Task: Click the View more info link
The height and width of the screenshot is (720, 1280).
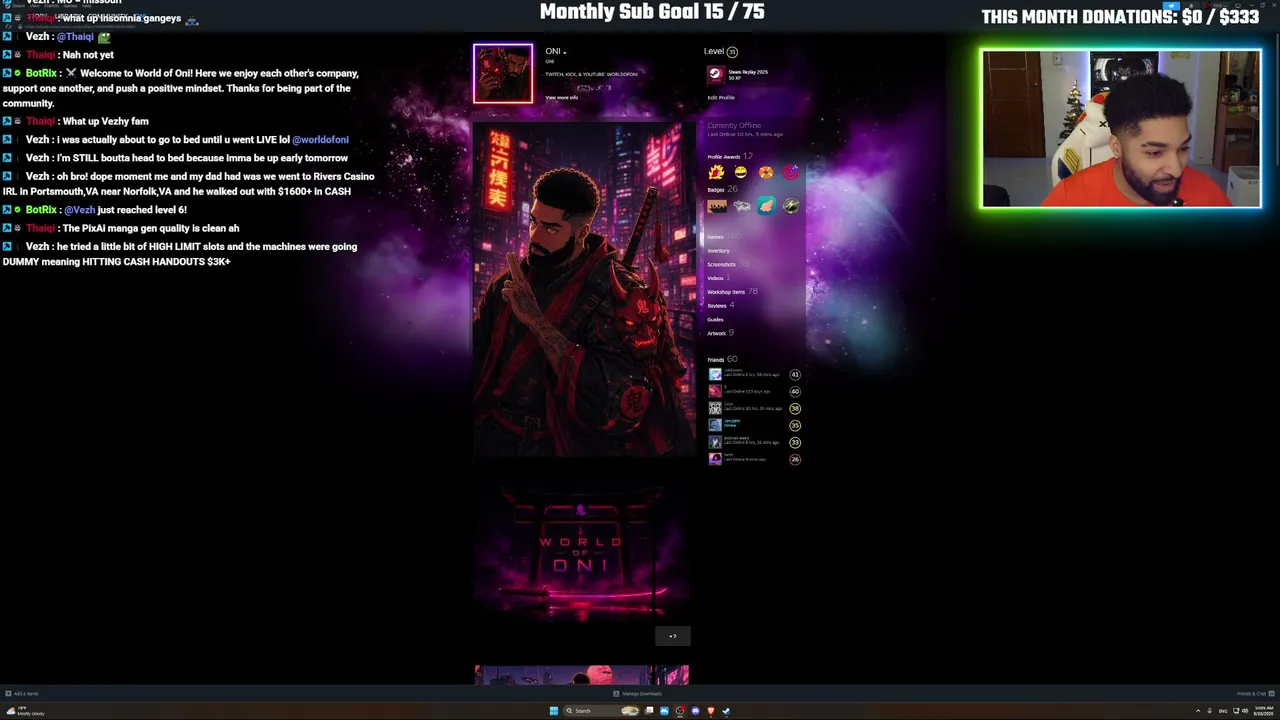Action: pos(561,97)
